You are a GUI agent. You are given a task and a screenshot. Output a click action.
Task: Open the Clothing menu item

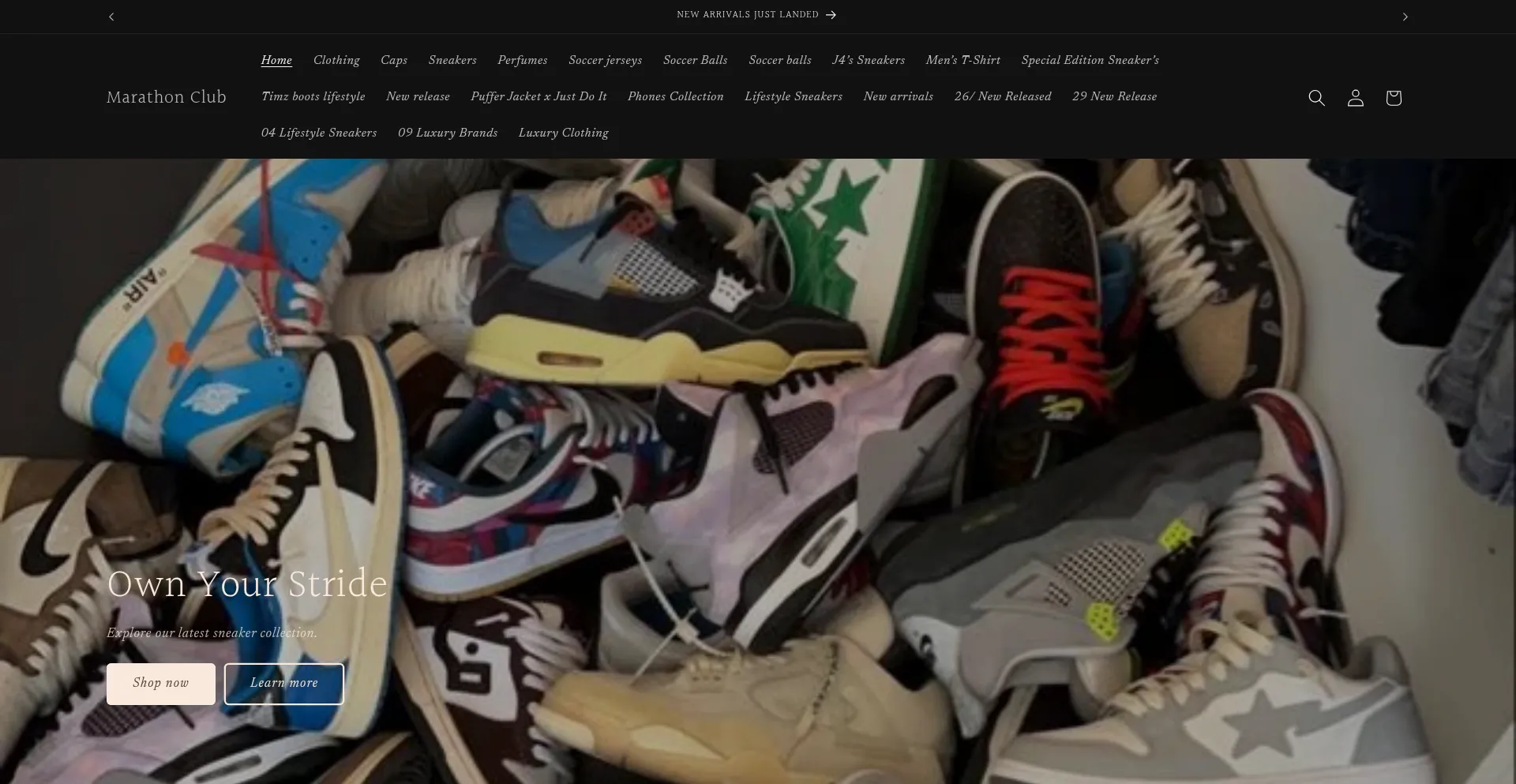(x=336, y=60)
